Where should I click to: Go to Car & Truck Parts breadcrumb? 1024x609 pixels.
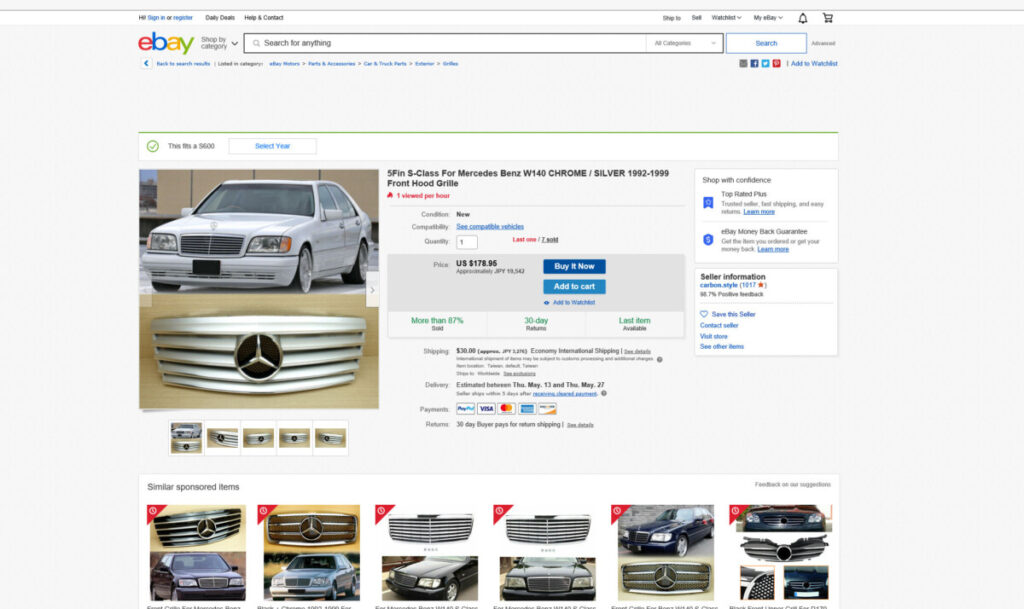385,64
